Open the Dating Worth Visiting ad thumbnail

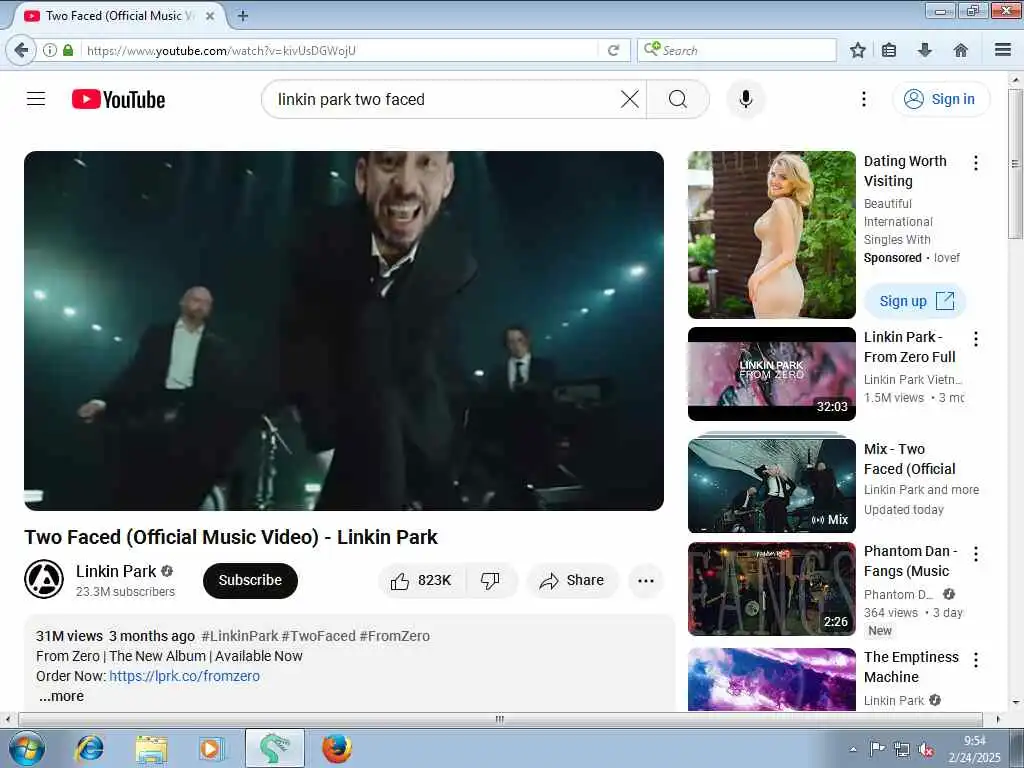[x=771, y=235]
